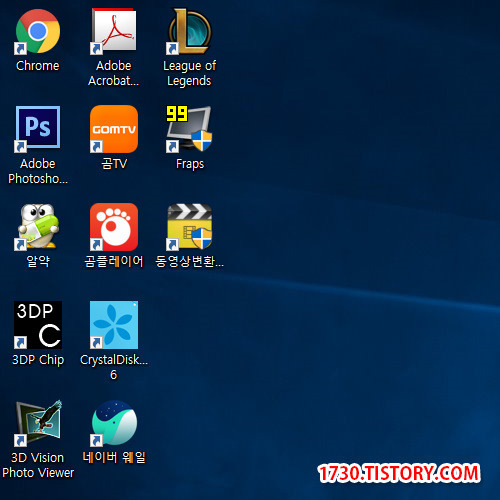This screenshot has height=500, width=500.
Task: Click the "Fraps" label text
Action: [190, 164]
